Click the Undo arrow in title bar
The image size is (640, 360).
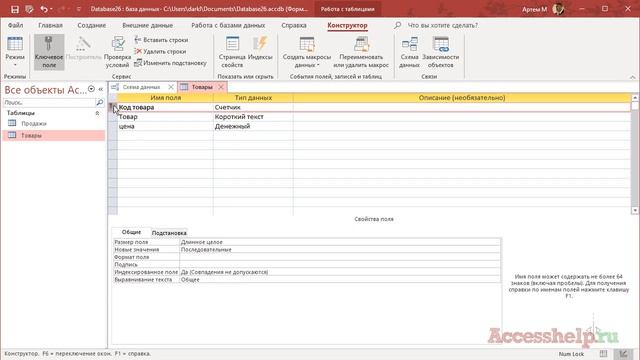44,9
